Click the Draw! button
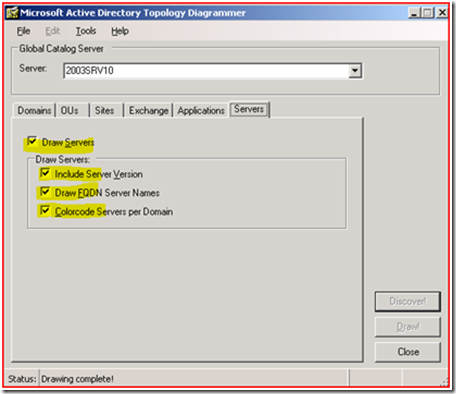456x394 pixels. pos(408,327)
